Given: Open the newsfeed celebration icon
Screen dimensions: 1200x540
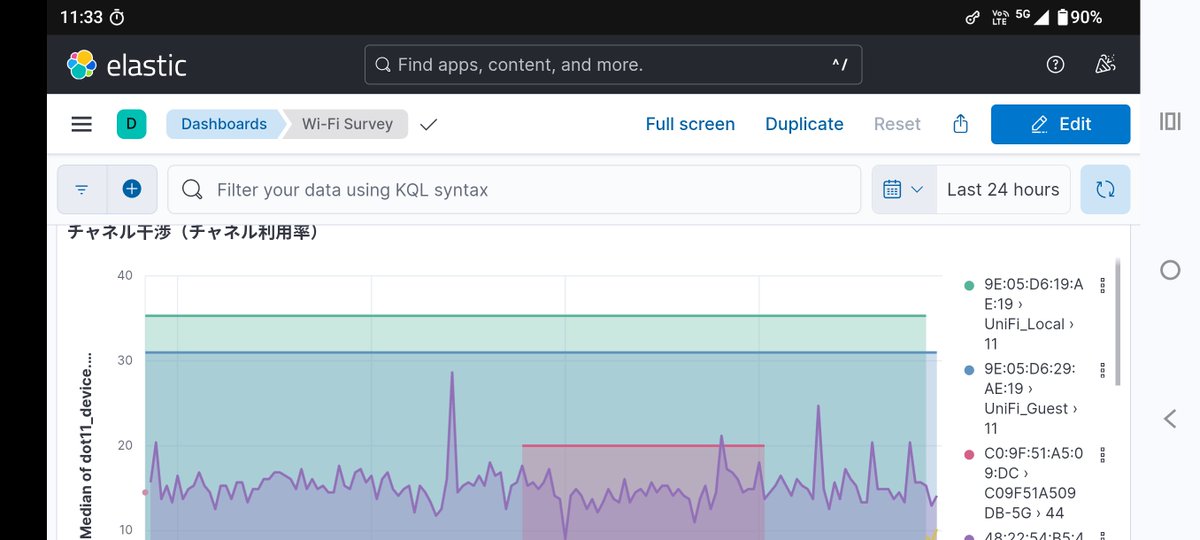Looking at the screenshot, I should (x=1105, y=64).
